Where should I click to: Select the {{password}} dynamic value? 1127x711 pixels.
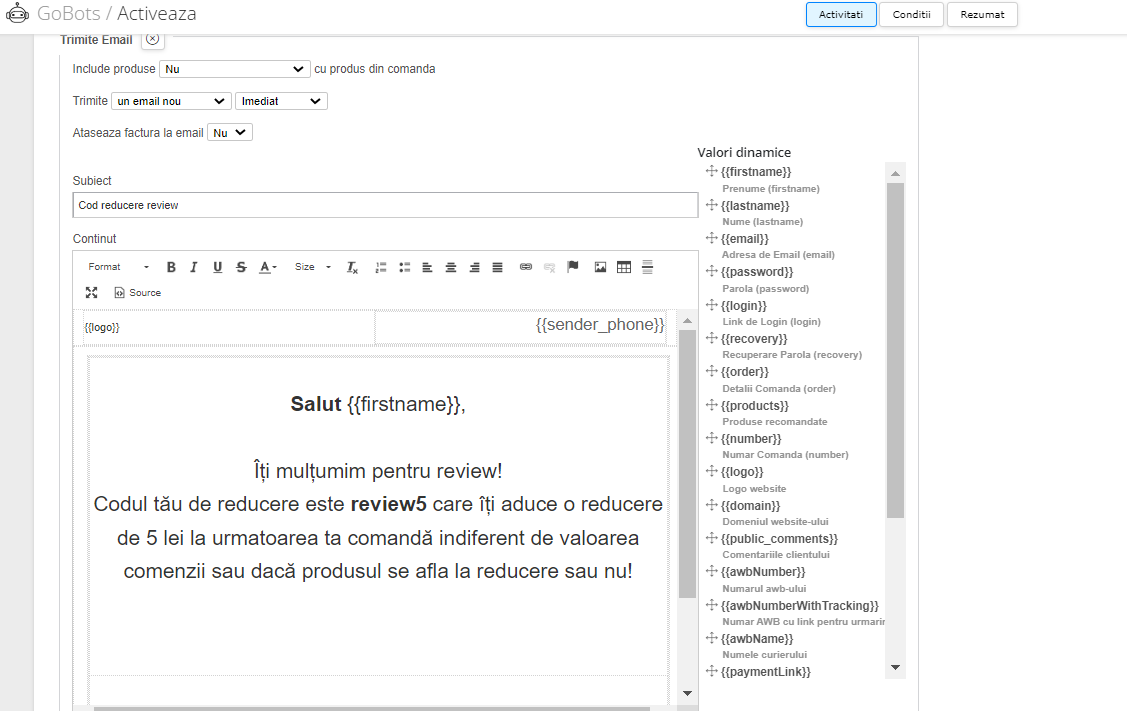(757, 272)
